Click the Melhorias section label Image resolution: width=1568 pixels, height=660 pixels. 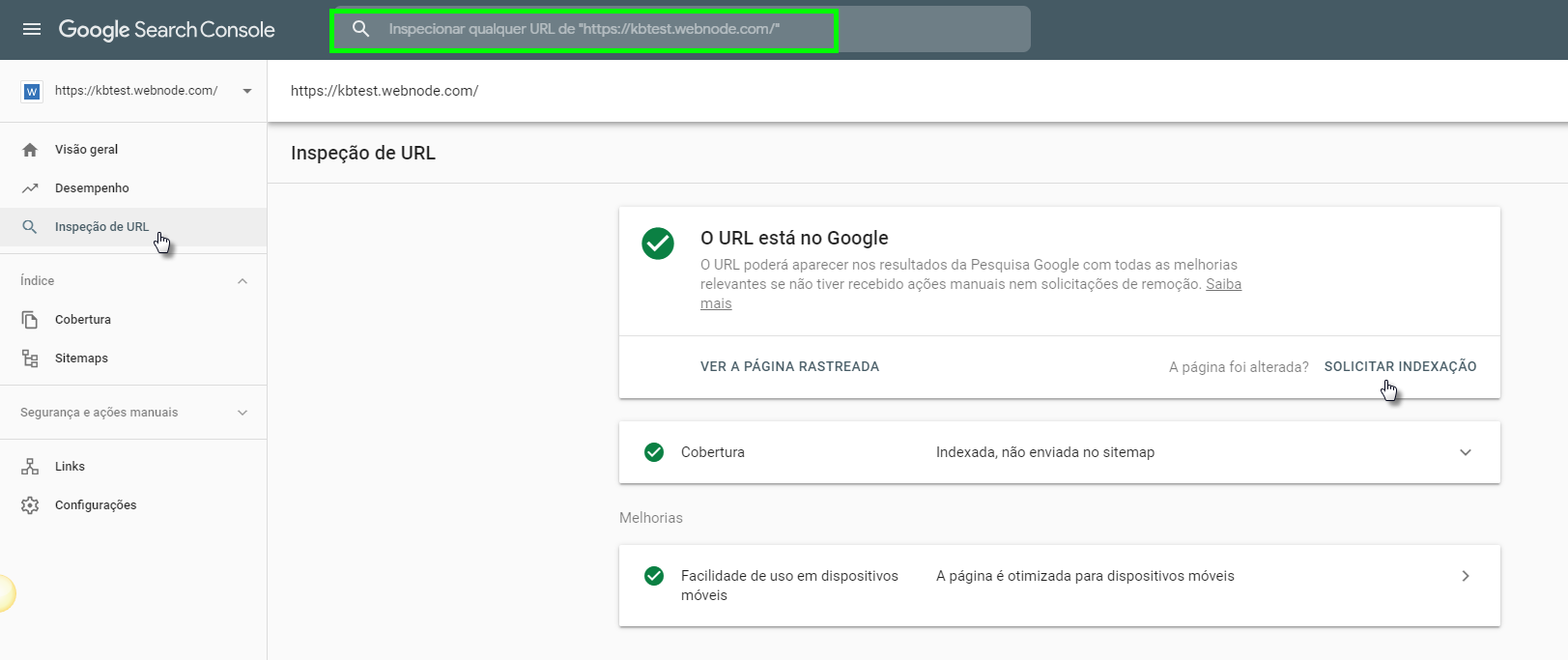tap(651, 518)
